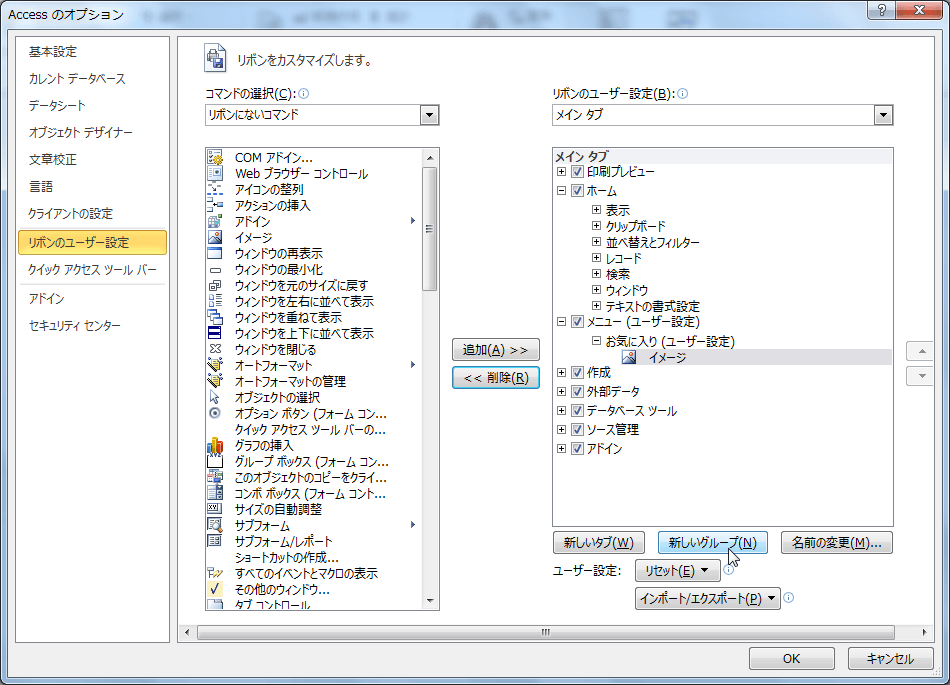This screenshot has height=685, width=950.
Task: Click the command list vertical scrollbar thumb
Action: [x=430, y=229]
